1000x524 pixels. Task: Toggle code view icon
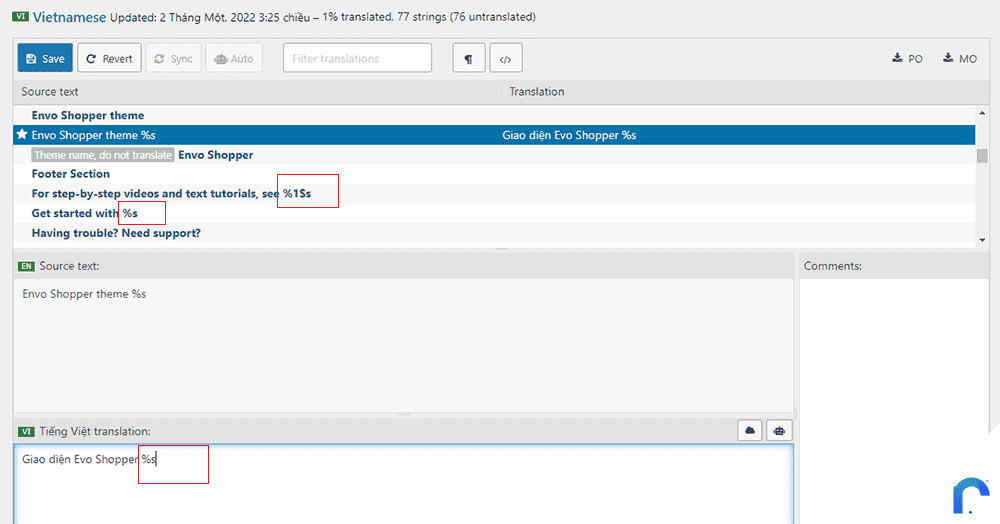point(506,58)
